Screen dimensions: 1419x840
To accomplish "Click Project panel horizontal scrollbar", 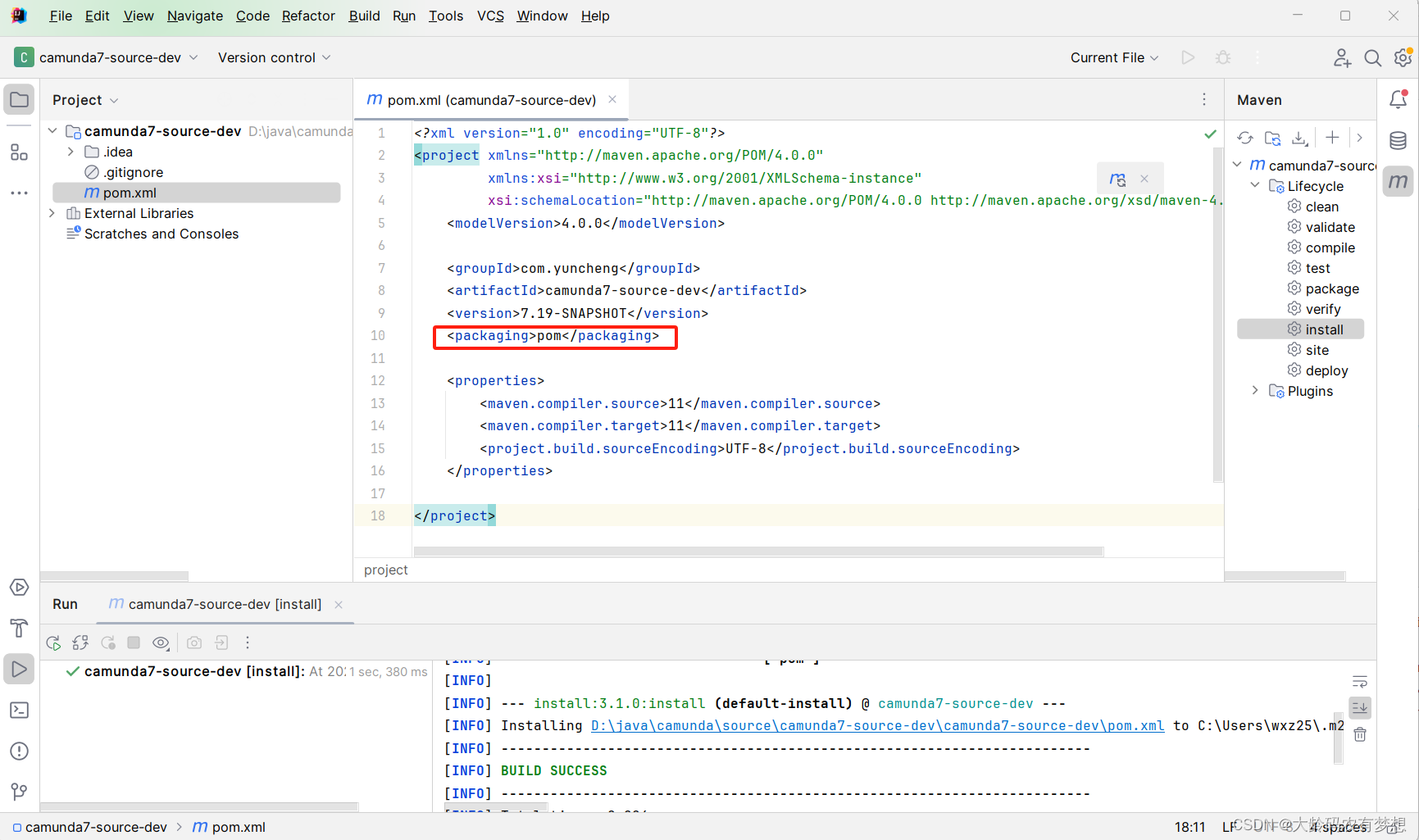I will [114, 575].
